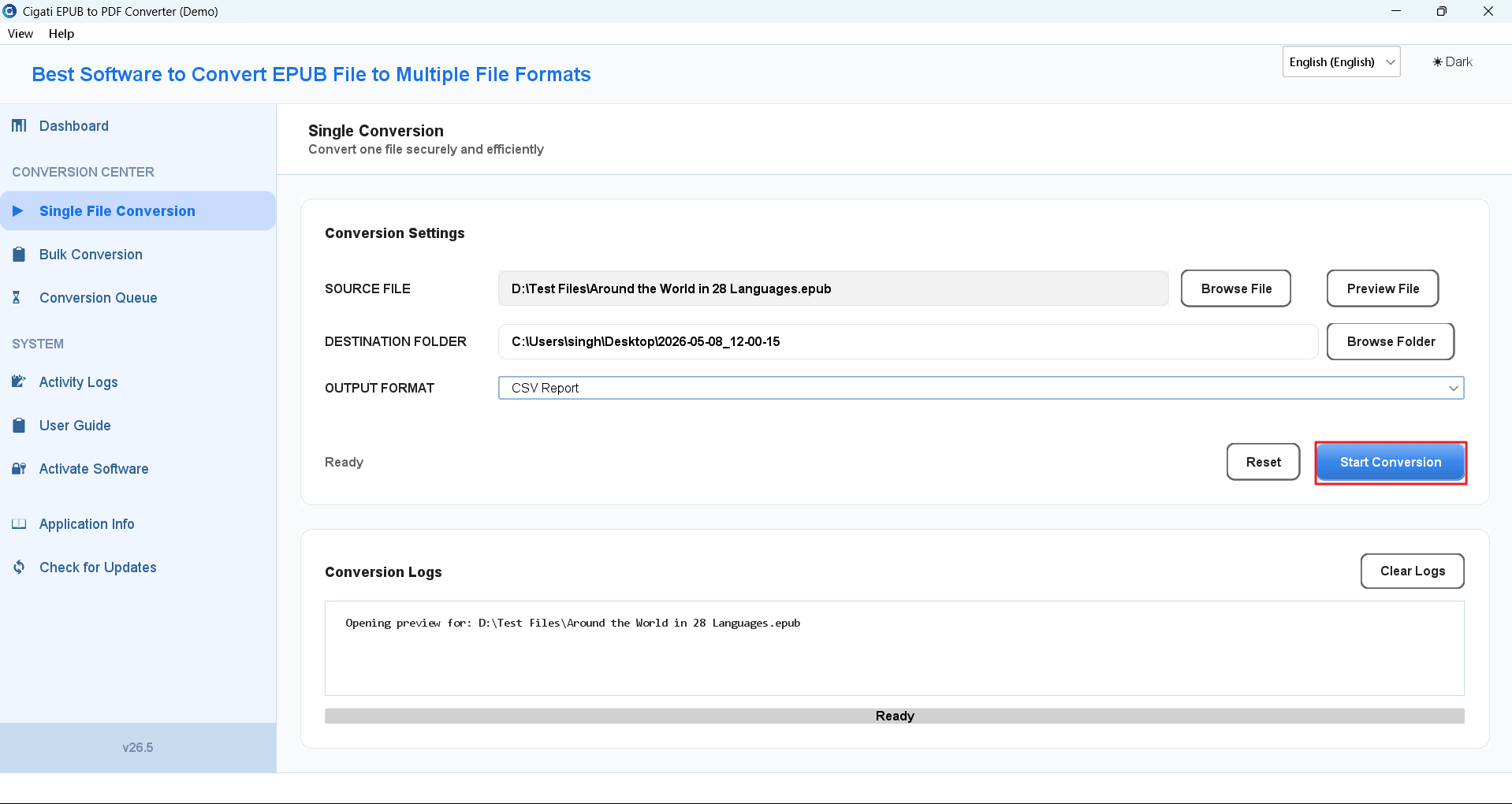The image size is (1512, 804).
Task: Click the Reset button
Action: point(1263,462)
